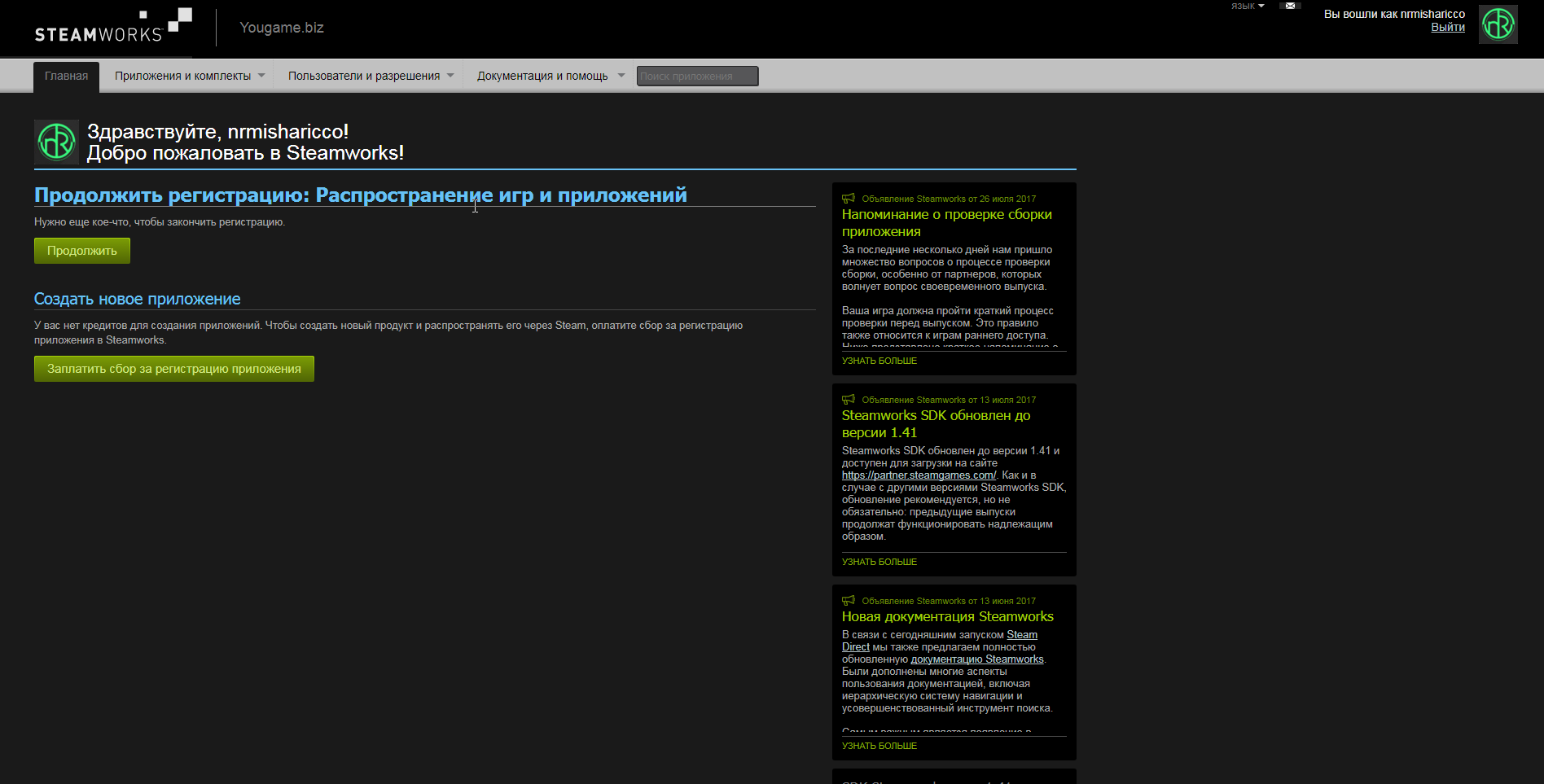1544x784 pixels.
Task: Click megaphone icon of 26 июля 2017 announcement
Action: point(849,199)
